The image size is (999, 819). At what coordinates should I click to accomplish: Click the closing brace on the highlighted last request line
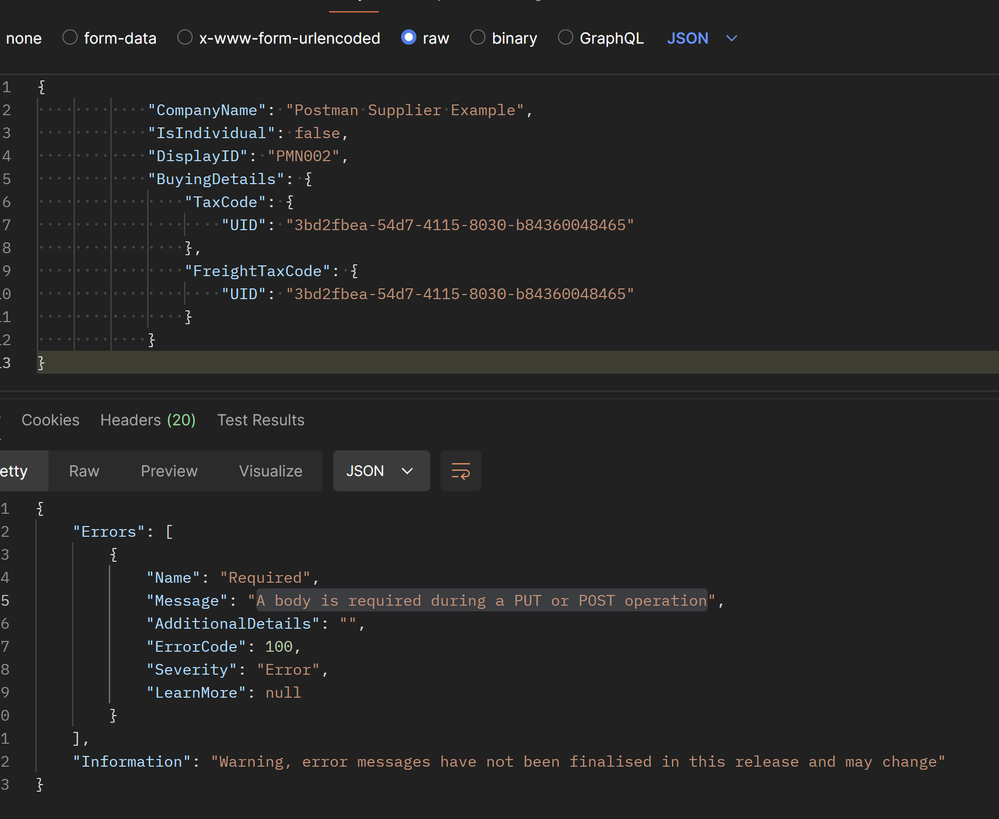41,362
